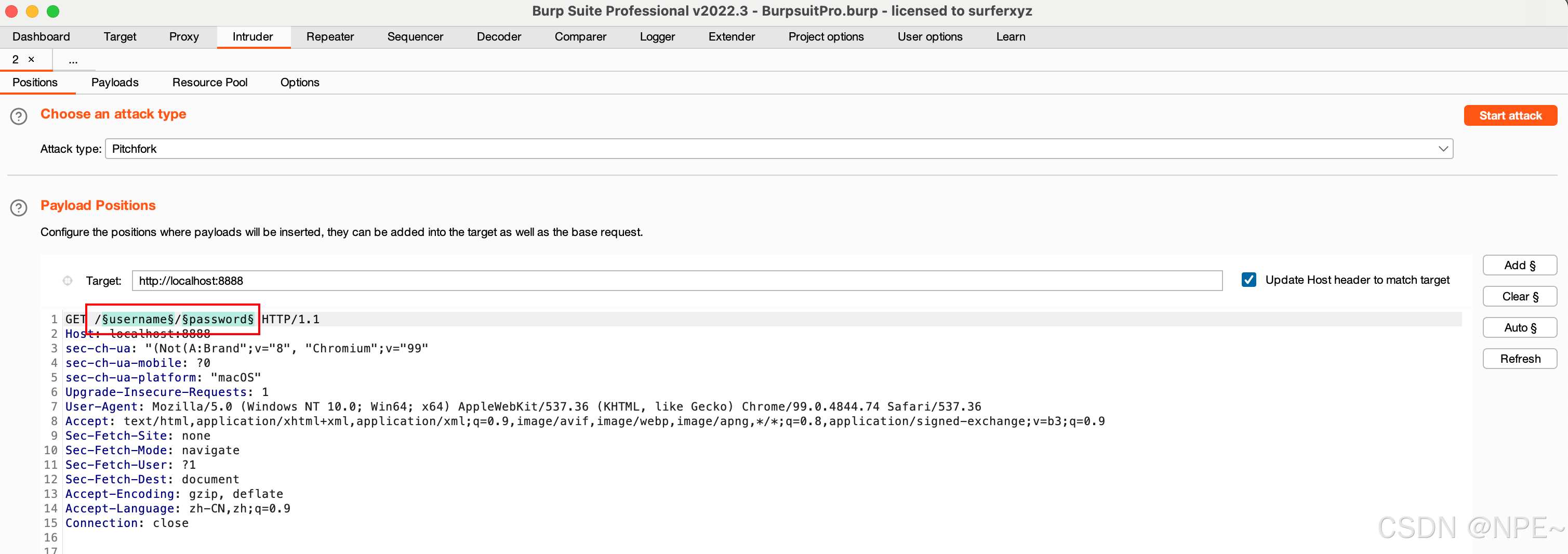This screenshot has height=554, width=1568.
Task: Open the Target tab
Action: [x=120, y=36]
